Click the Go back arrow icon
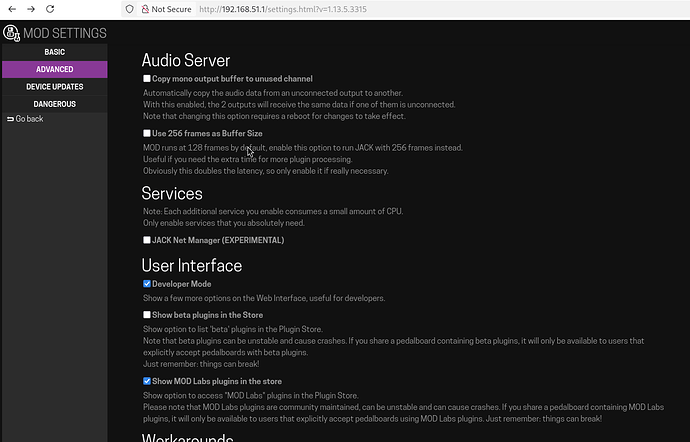The width and height of the screenshot is (690, 442). 10,119
